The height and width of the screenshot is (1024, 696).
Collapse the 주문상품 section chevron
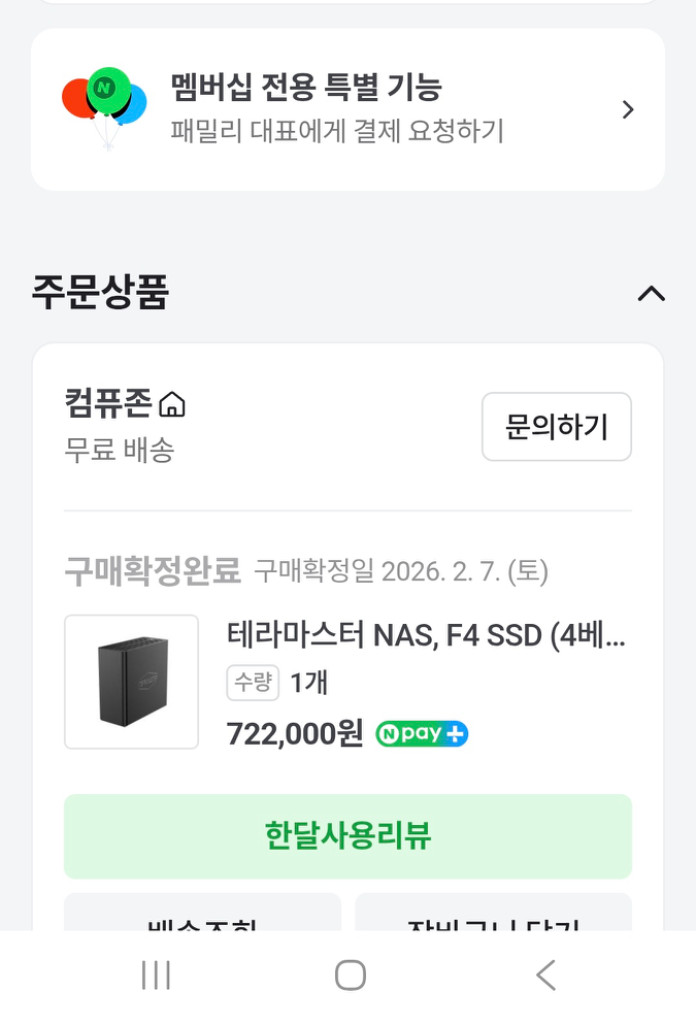652,293
